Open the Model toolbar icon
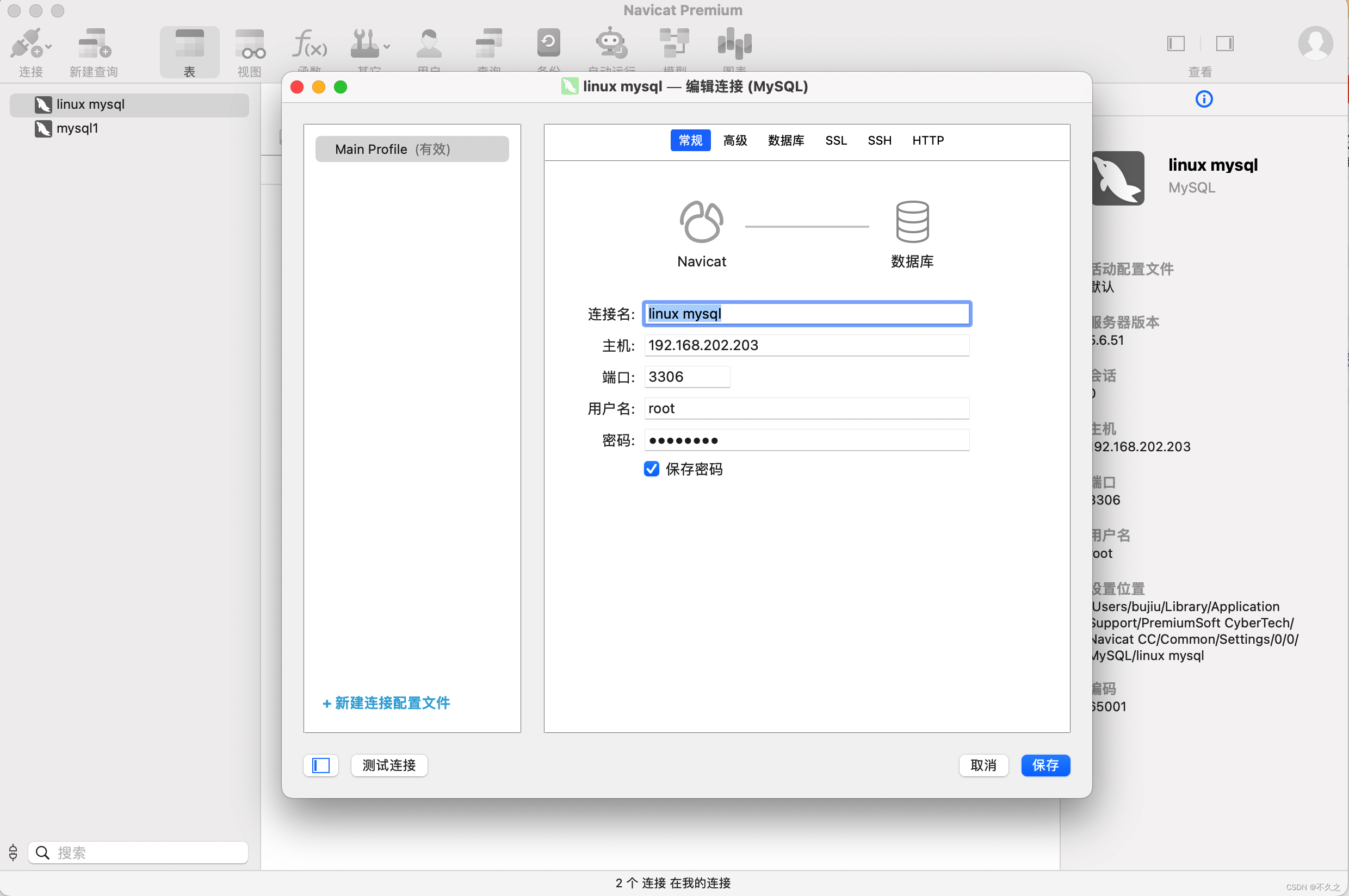 (674, 43)
